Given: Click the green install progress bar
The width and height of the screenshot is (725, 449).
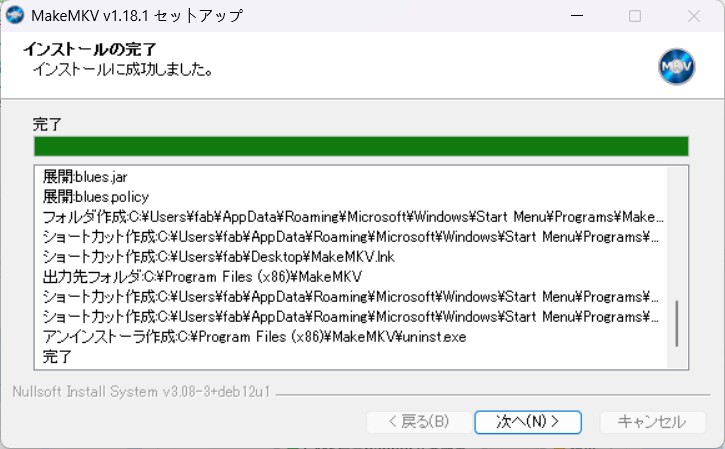Looking at the screenshot, I should 361,147.
